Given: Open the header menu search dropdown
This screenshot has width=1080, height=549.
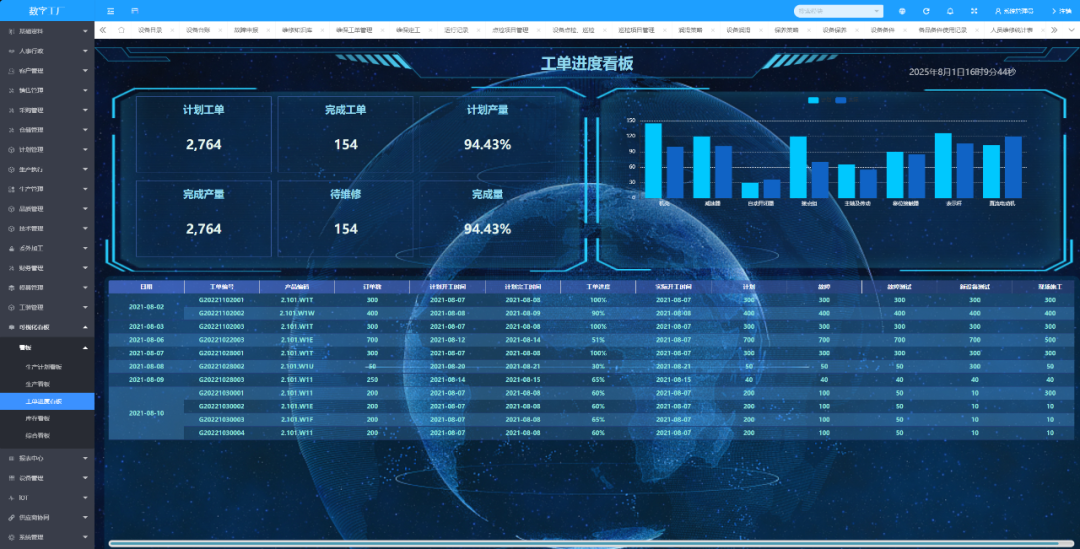Looking at the screenshot, I should 838,11.
